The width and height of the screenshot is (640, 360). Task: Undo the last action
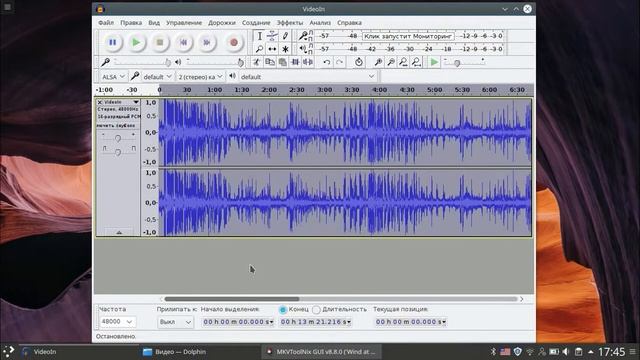pyautogui.click(x=327, y=62)
